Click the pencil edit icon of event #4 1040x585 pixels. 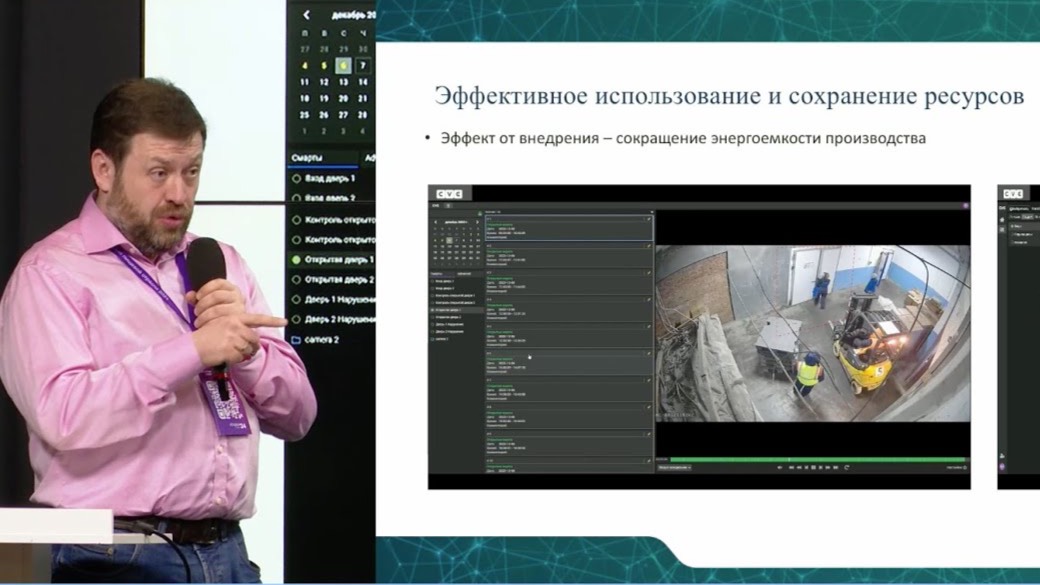[x=649, y=300]
